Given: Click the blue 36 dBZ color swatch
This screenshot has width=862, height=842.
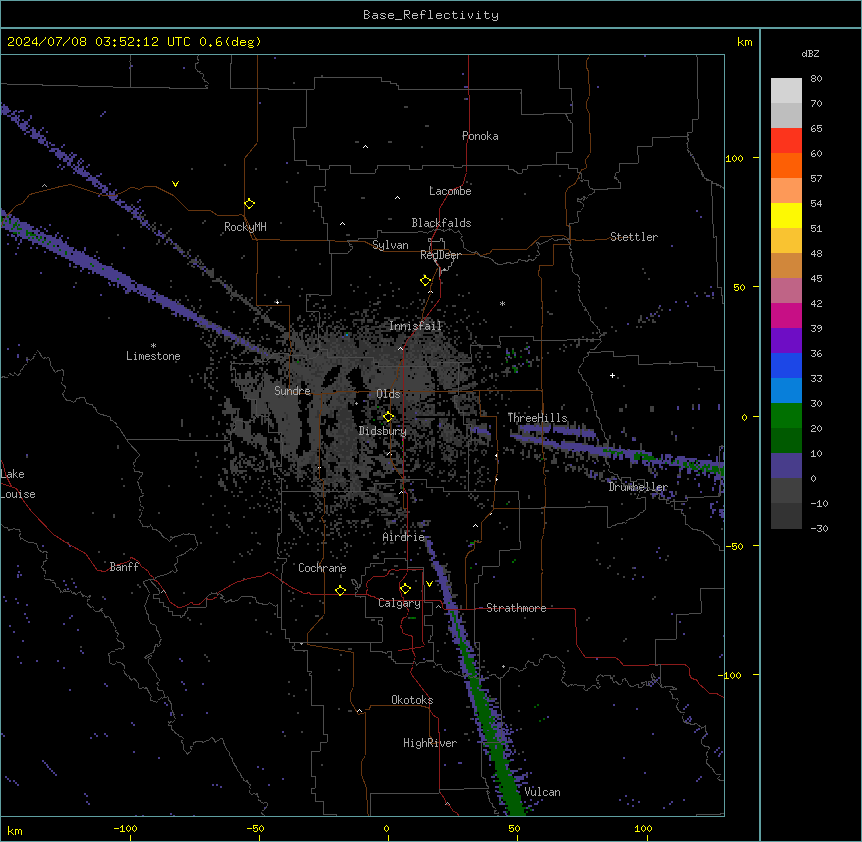Looking at the screenshot, I should (x=786, y=365).
